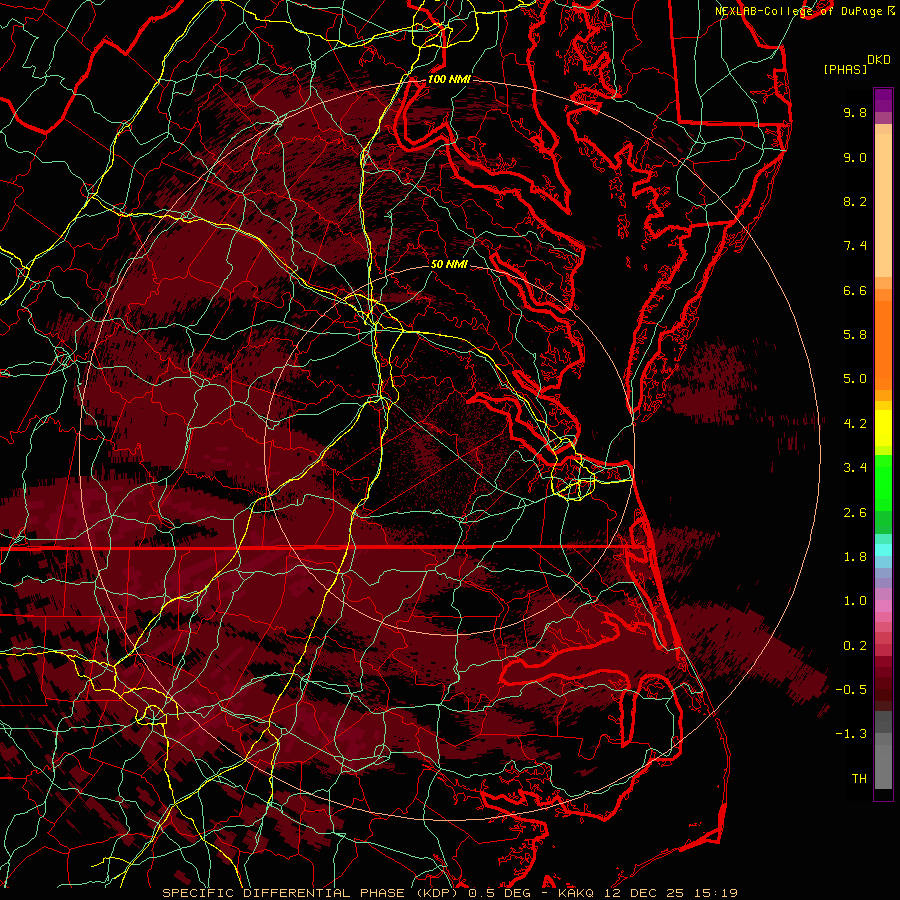Image resolution: width=900 pixels, height=900 pixels.
Task: Select the 3.4 scale label
Action: click(x=855, y=468)
